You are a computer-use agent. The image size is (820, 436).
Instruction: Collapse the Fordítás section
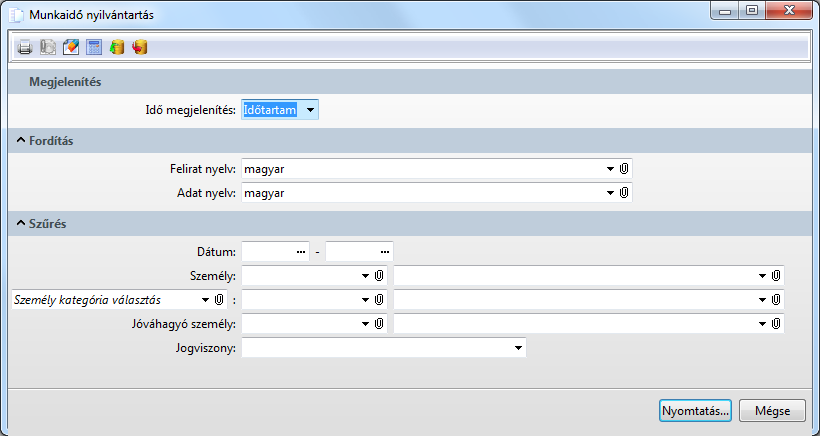pyautogui.click(x=21, y=141)
